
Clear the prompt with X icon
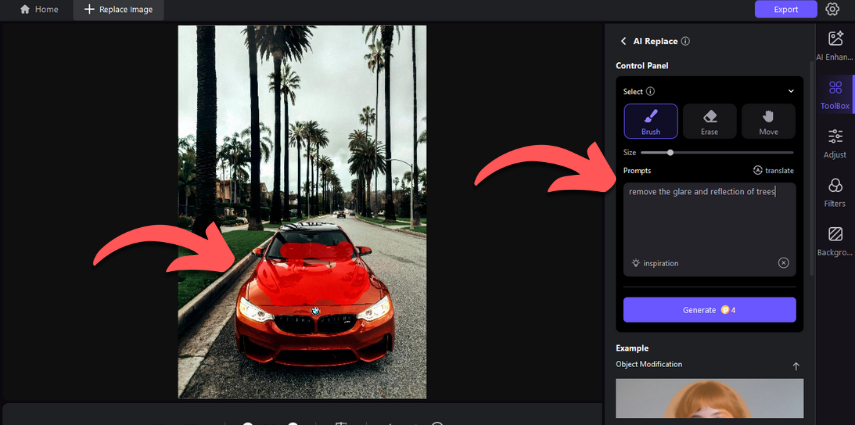tap(783, 264)
